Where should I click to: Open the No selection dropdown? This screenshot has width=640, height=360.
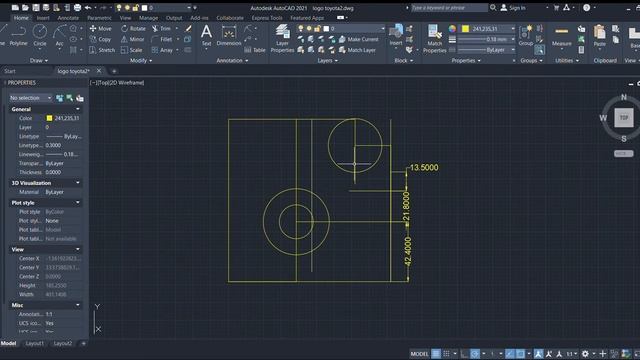pos(31,98)
